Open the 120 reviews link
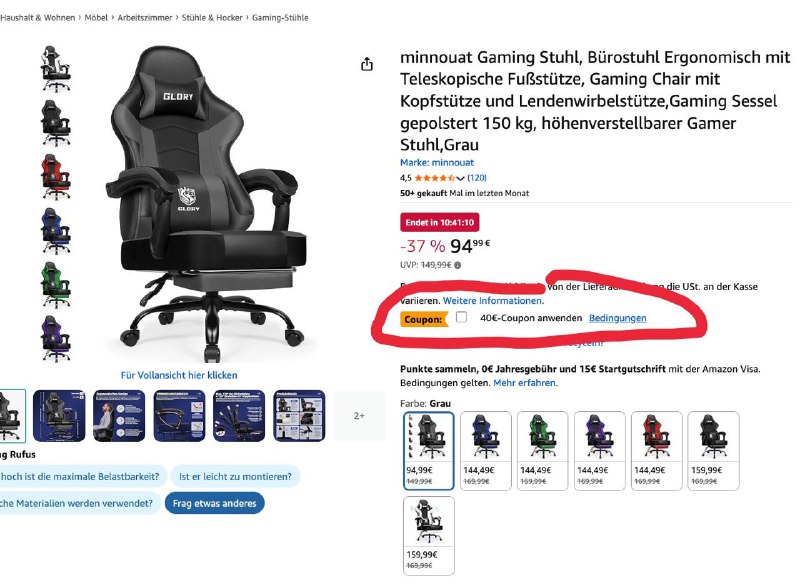The width and height of the screenshot is (800, 585). 477,177
